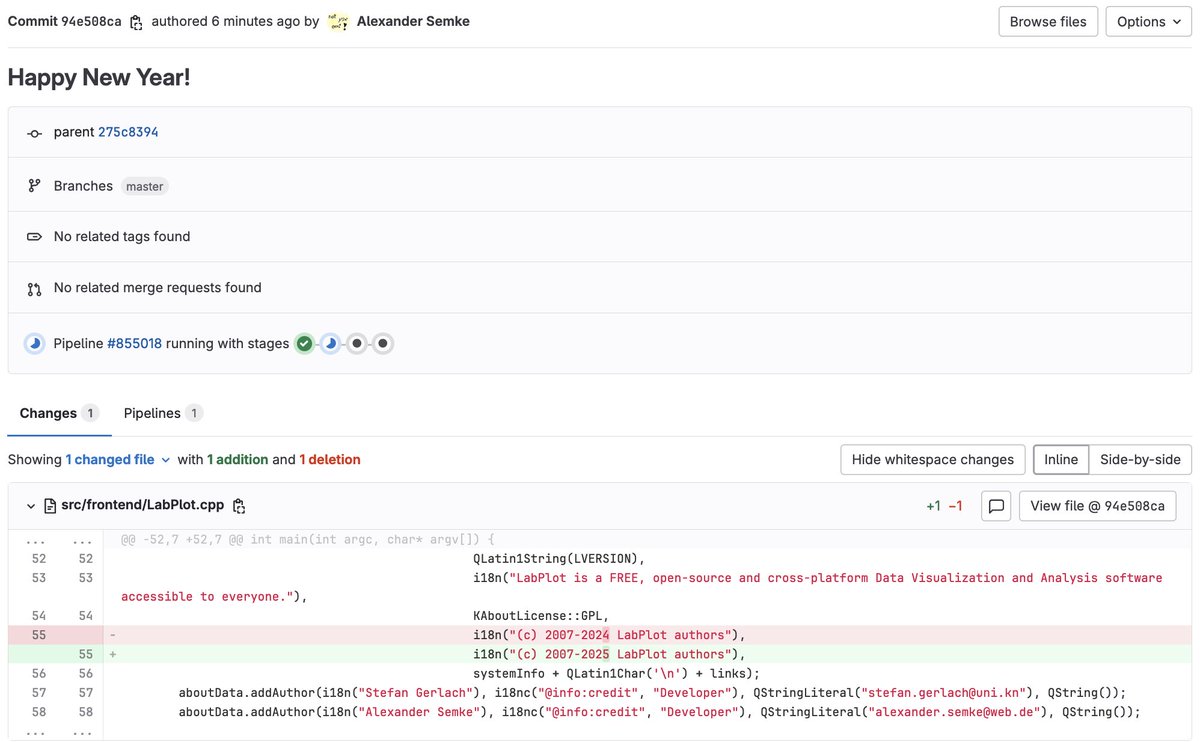Collapse the LabPlot.cpp file diff

[31, 506]
